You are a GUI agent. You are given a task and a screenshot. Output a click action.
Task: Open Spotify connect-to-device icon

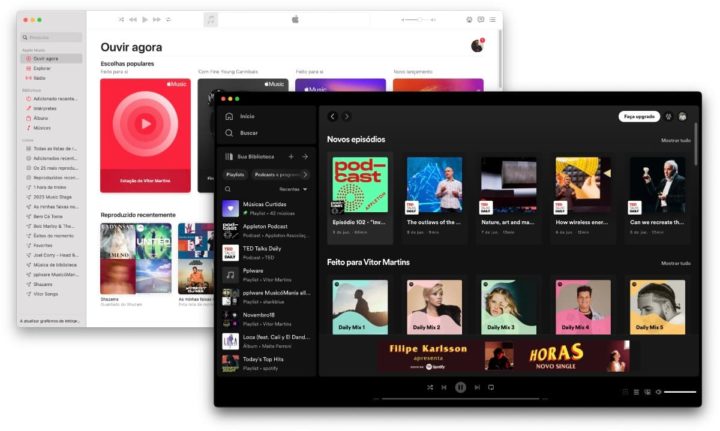[x=647, y=392]
